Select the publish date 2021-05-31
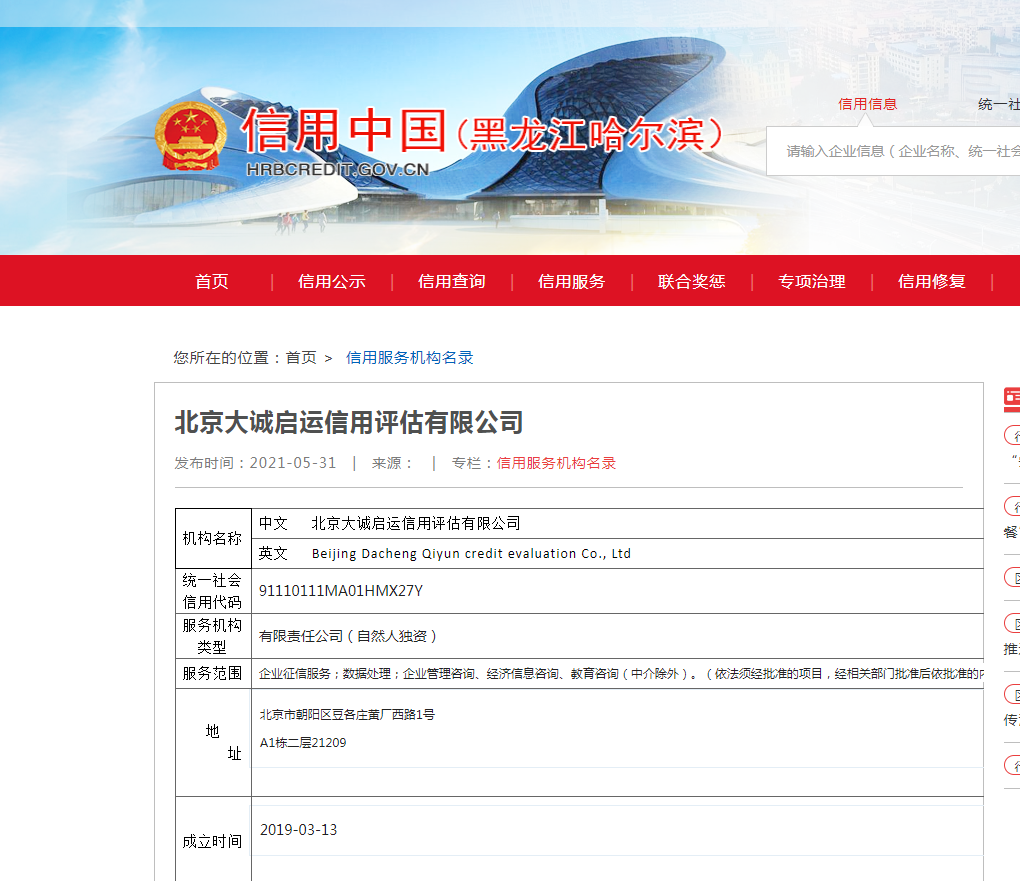1020x881 pixels. (x=293, y=463)
